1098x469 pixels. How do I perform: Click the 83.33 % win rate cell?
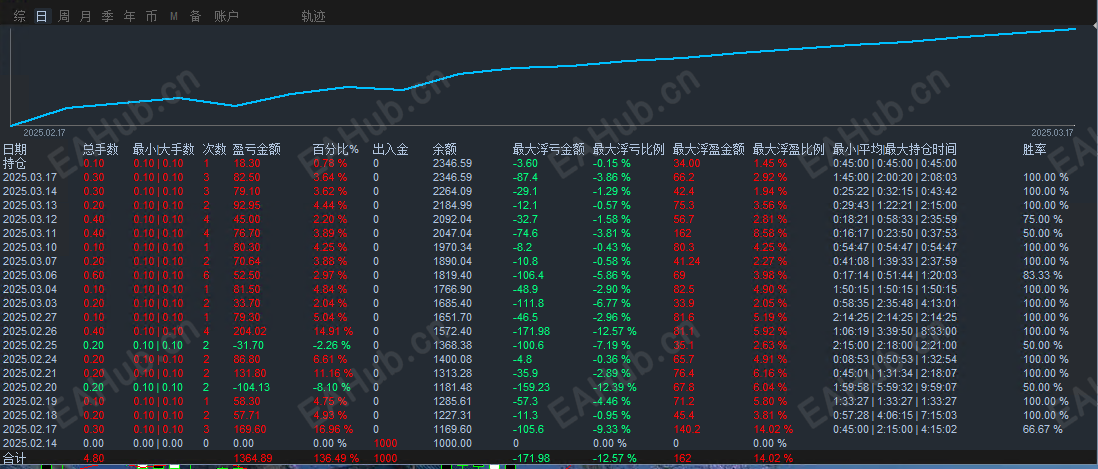tap(1043, 275)
